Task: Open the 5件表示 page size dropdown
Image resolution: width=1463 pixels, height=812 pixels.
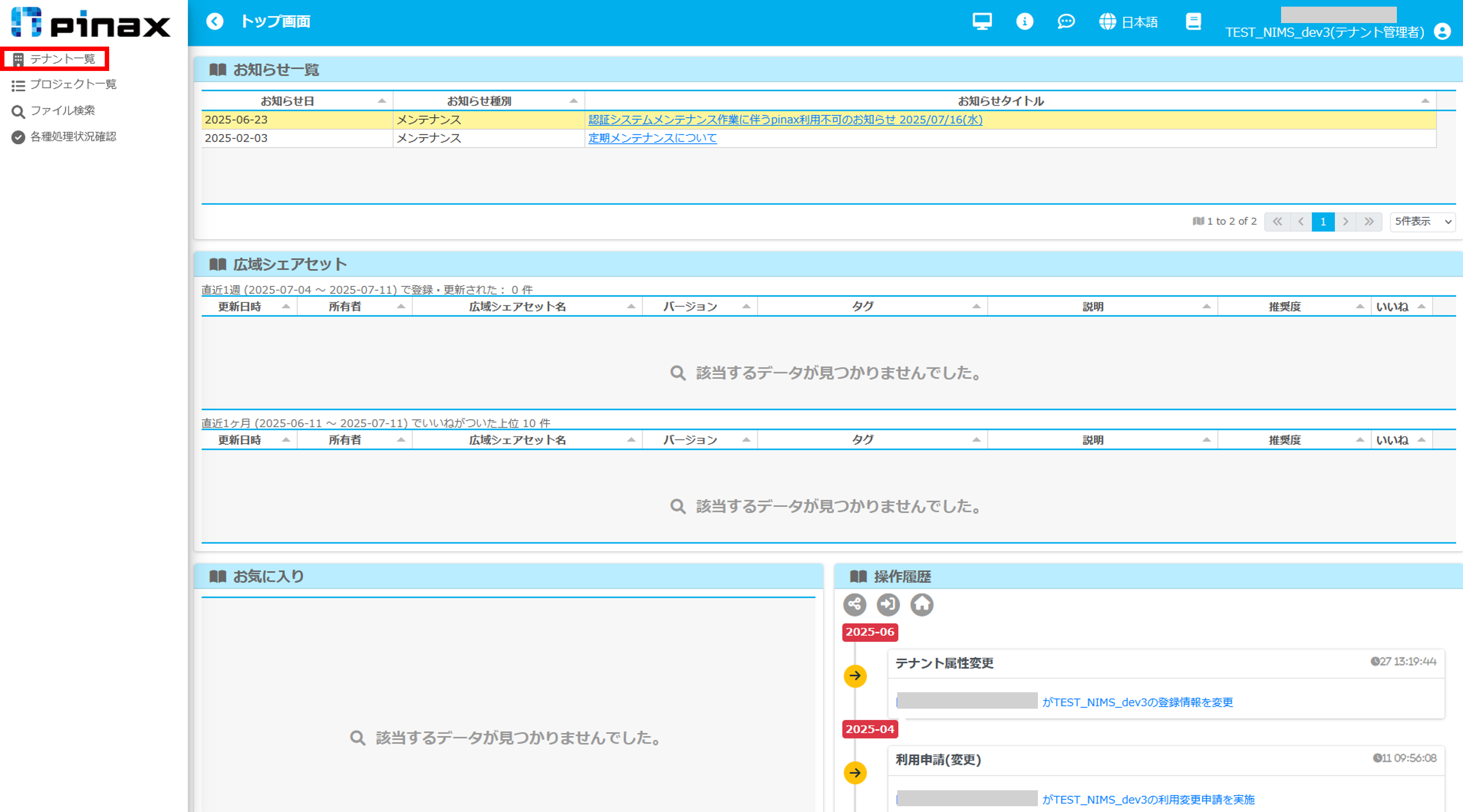Action: coord(1423,221)
